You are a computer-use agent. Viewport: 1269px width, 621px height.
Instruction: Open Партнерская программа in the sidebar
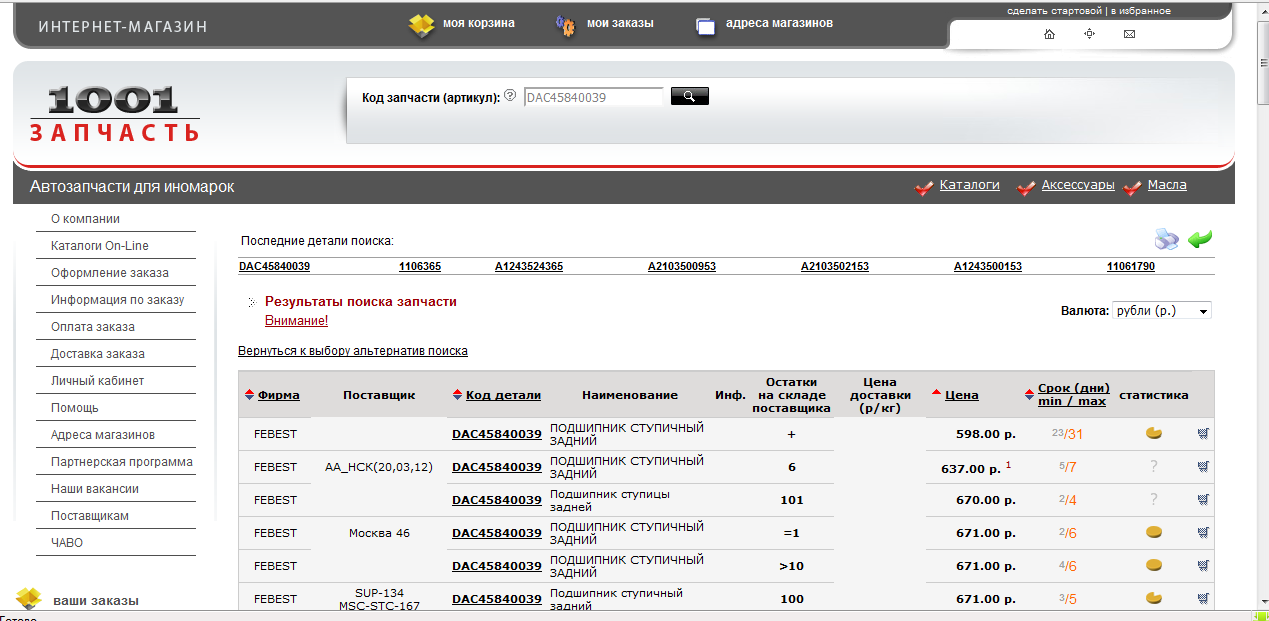(x=122, y=462)
